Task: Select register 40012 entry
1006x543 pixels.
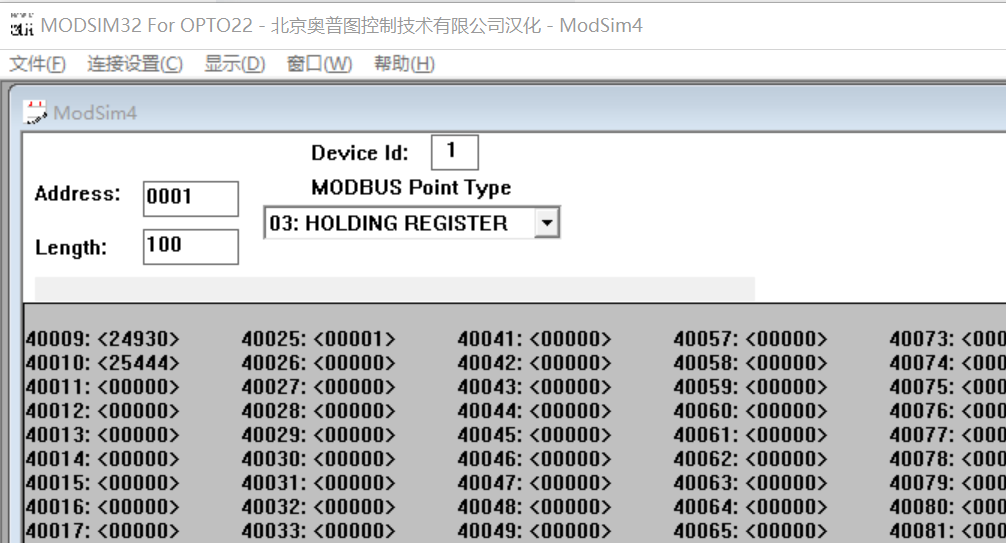Action: 103,411
